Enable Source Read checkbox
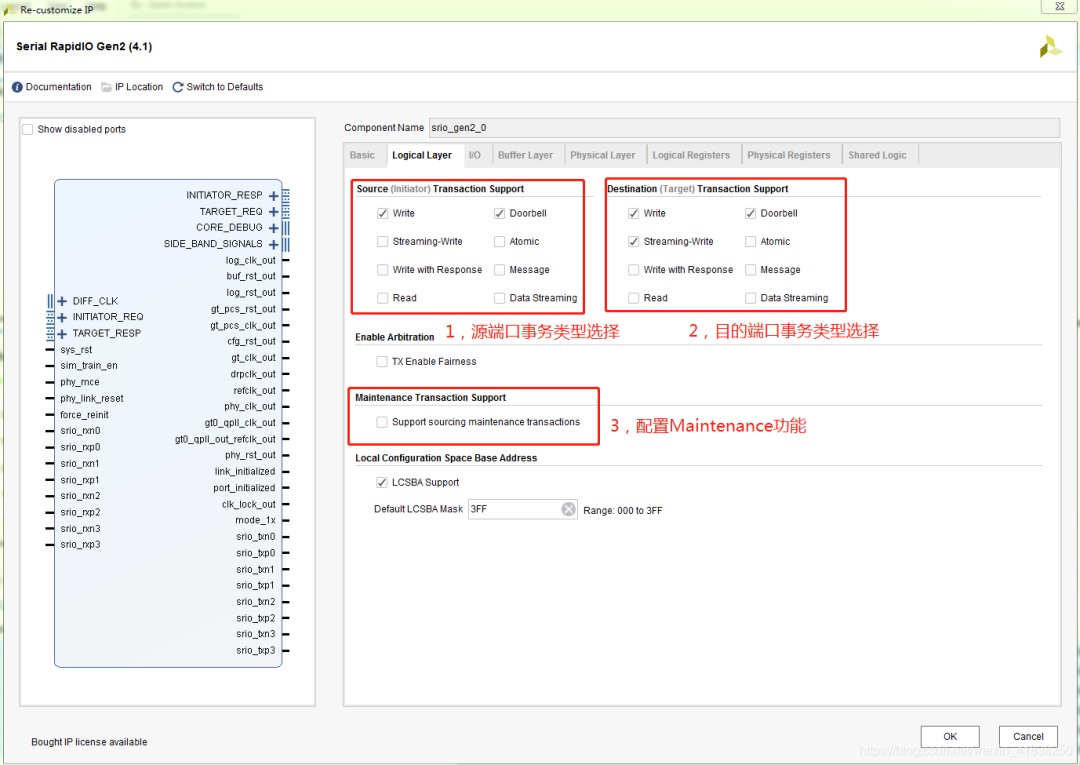 382,298
